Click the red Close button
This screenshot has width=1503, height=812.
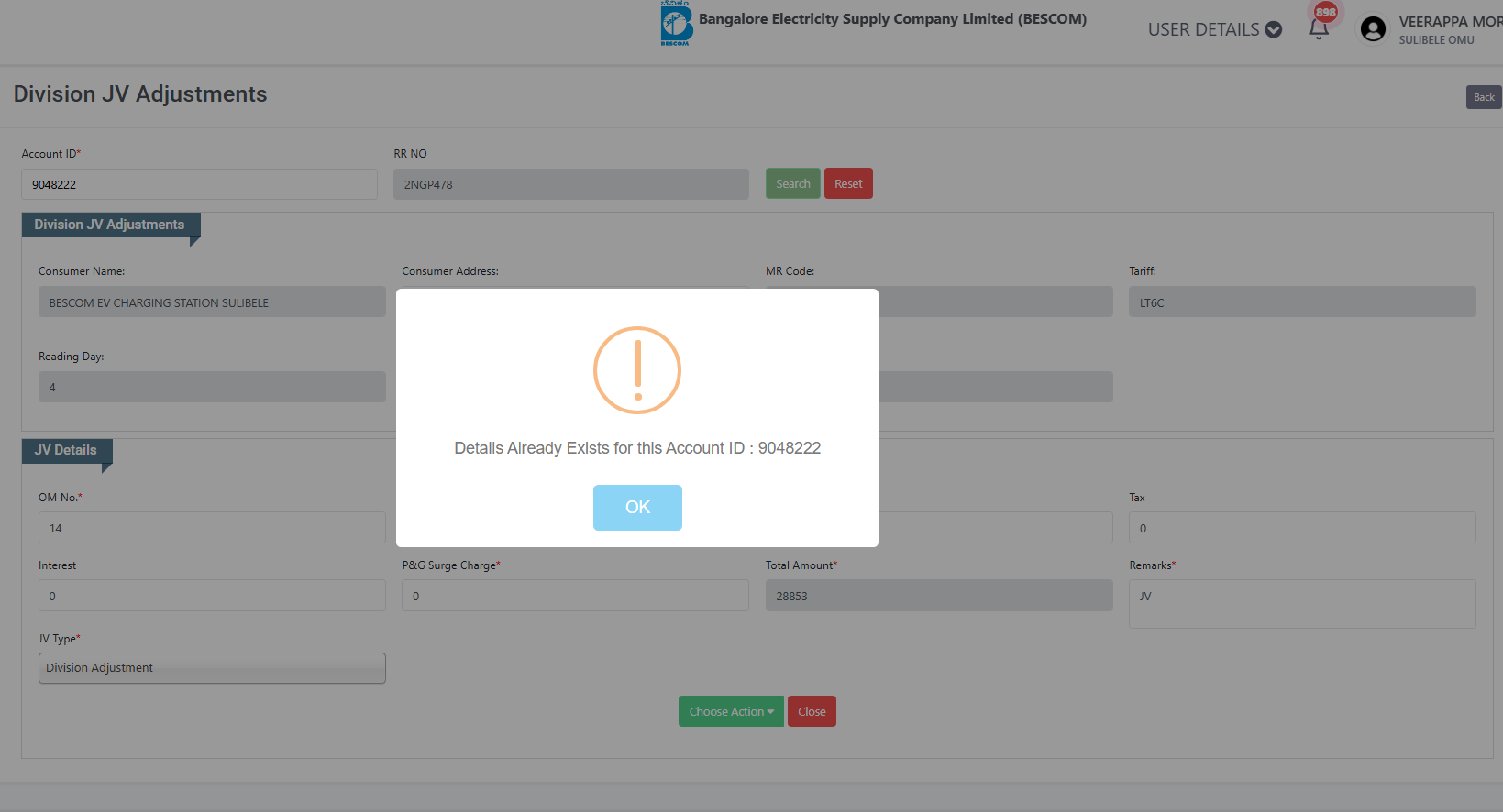tap(812, 711)
